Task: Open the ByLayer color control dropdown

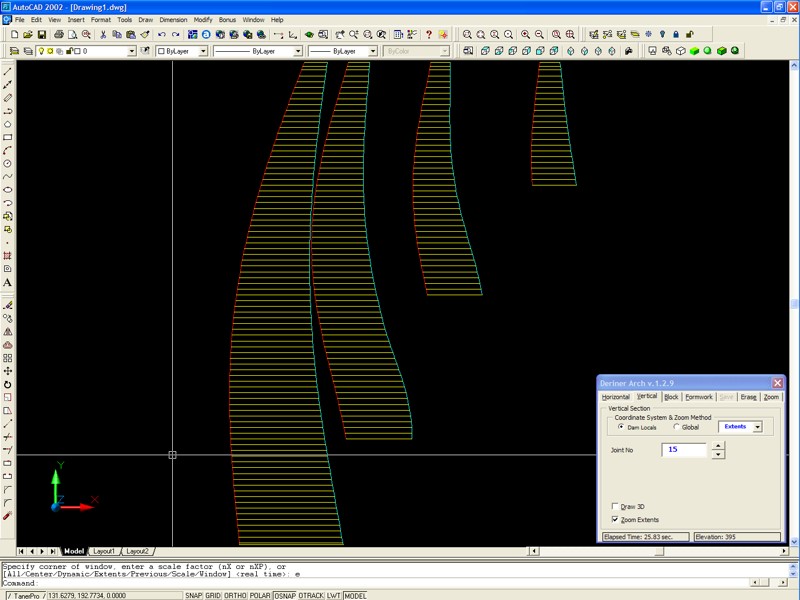Action: (x=203, y=51)
